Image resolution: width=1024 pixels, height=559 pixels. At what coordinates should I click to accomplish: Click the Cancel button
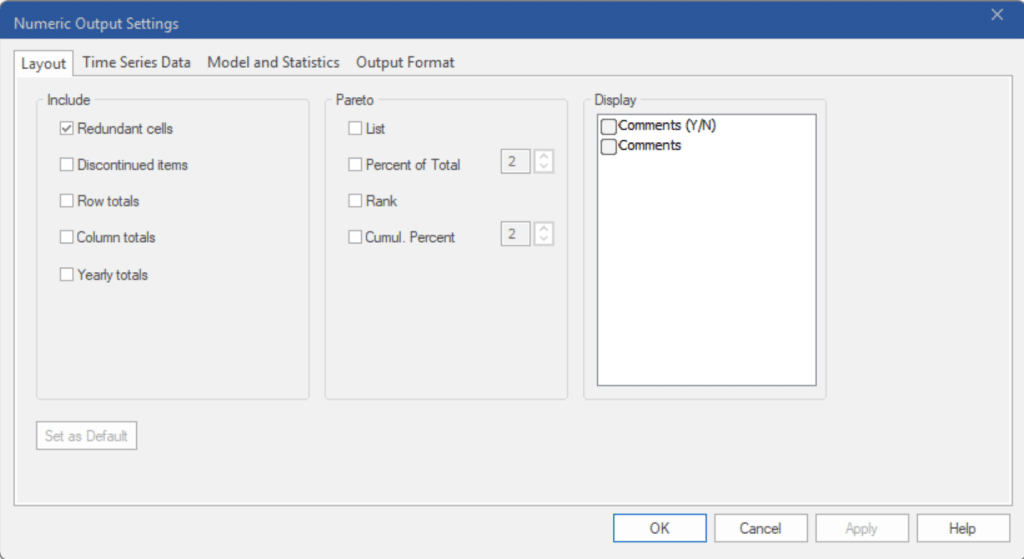760,528
